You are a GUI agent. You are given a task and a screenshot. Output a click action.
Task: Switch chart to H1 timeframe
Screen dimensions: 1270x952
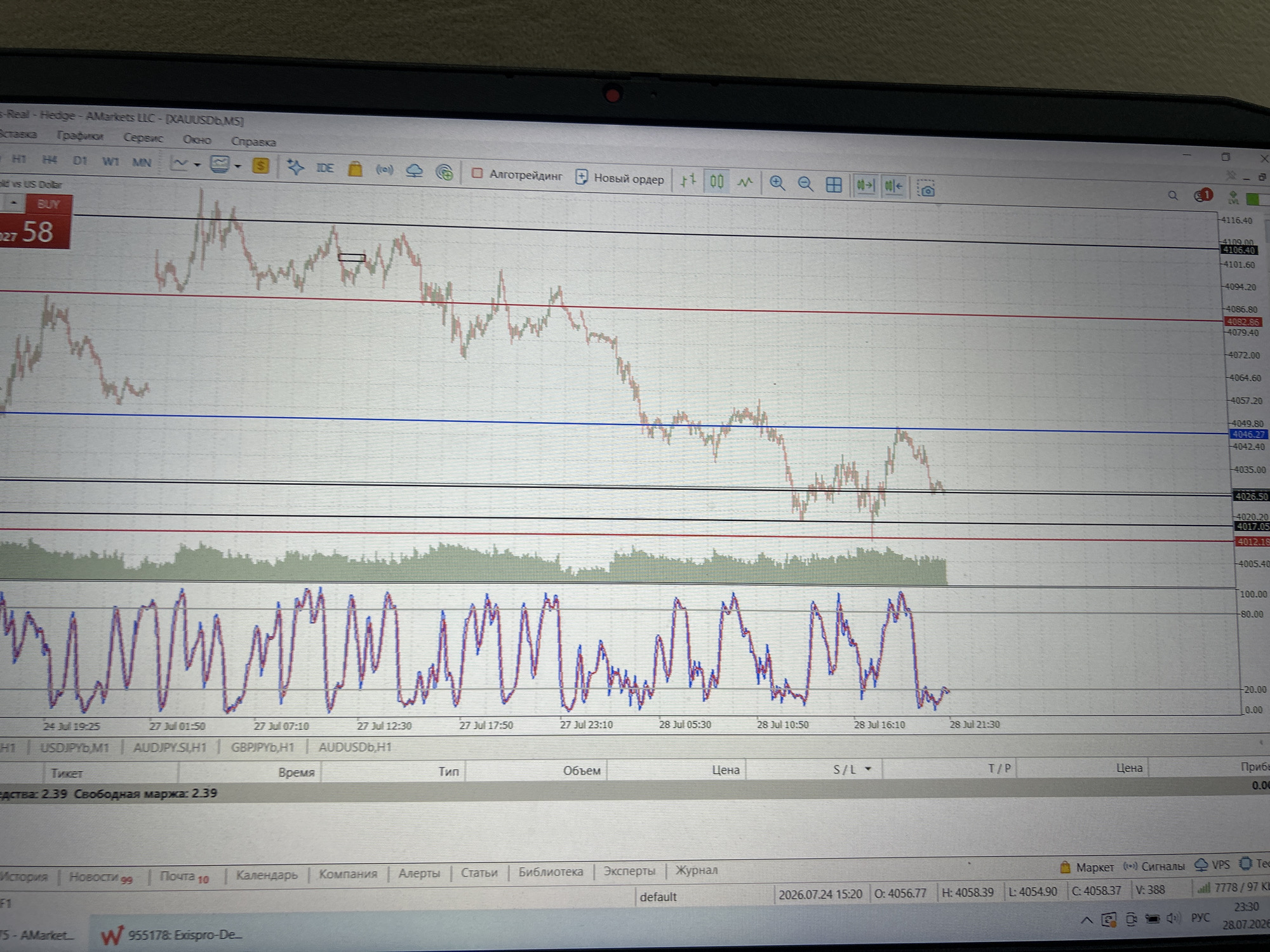[x=19, y=159]
